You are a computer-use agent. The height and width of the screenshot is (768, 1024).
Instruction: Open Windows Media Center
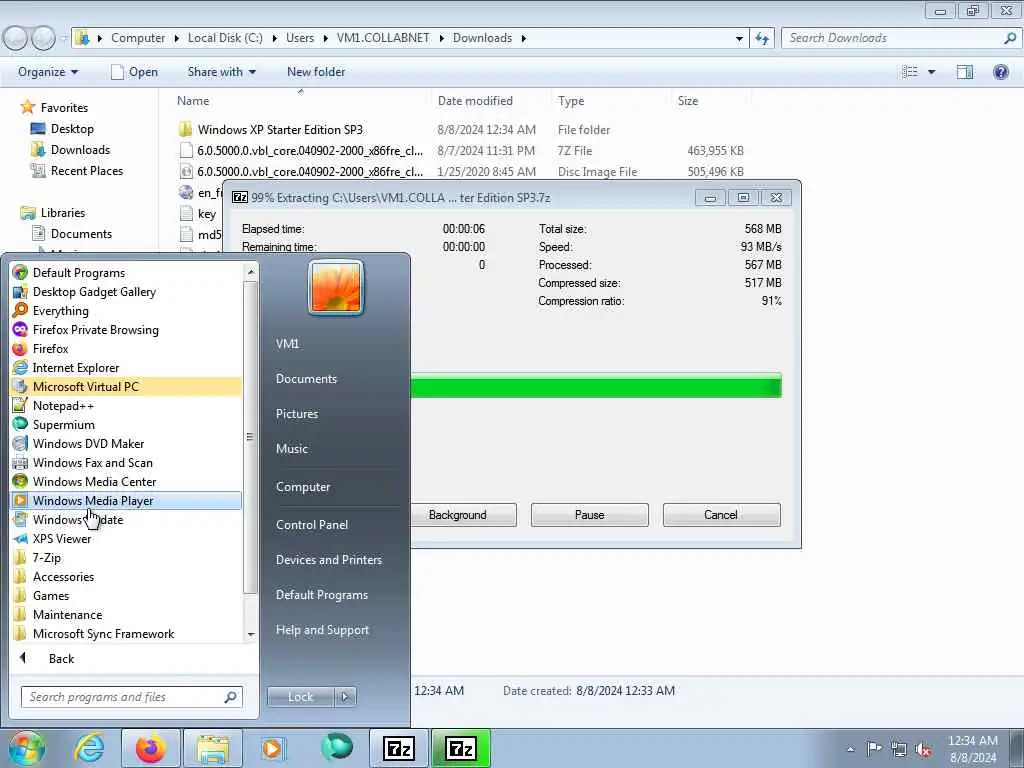point(94,481)
